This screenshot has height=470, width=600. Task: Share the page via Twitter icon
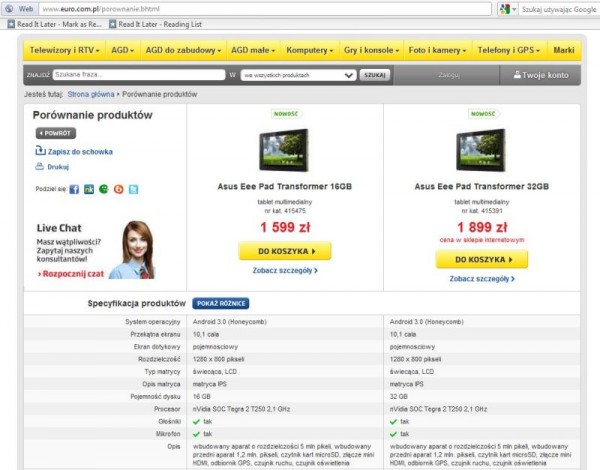click(133, 189)
